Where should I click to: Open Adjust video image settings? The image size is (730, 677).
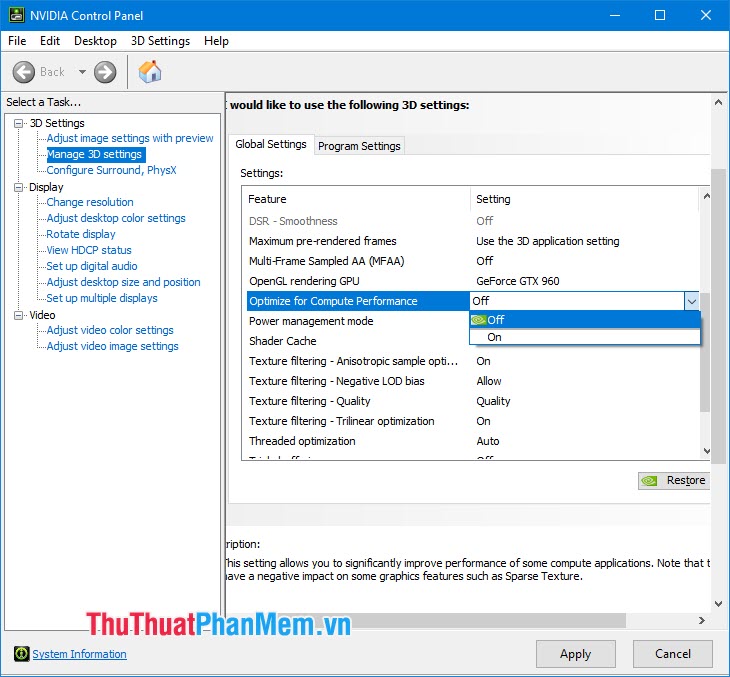tap(112, 346)
